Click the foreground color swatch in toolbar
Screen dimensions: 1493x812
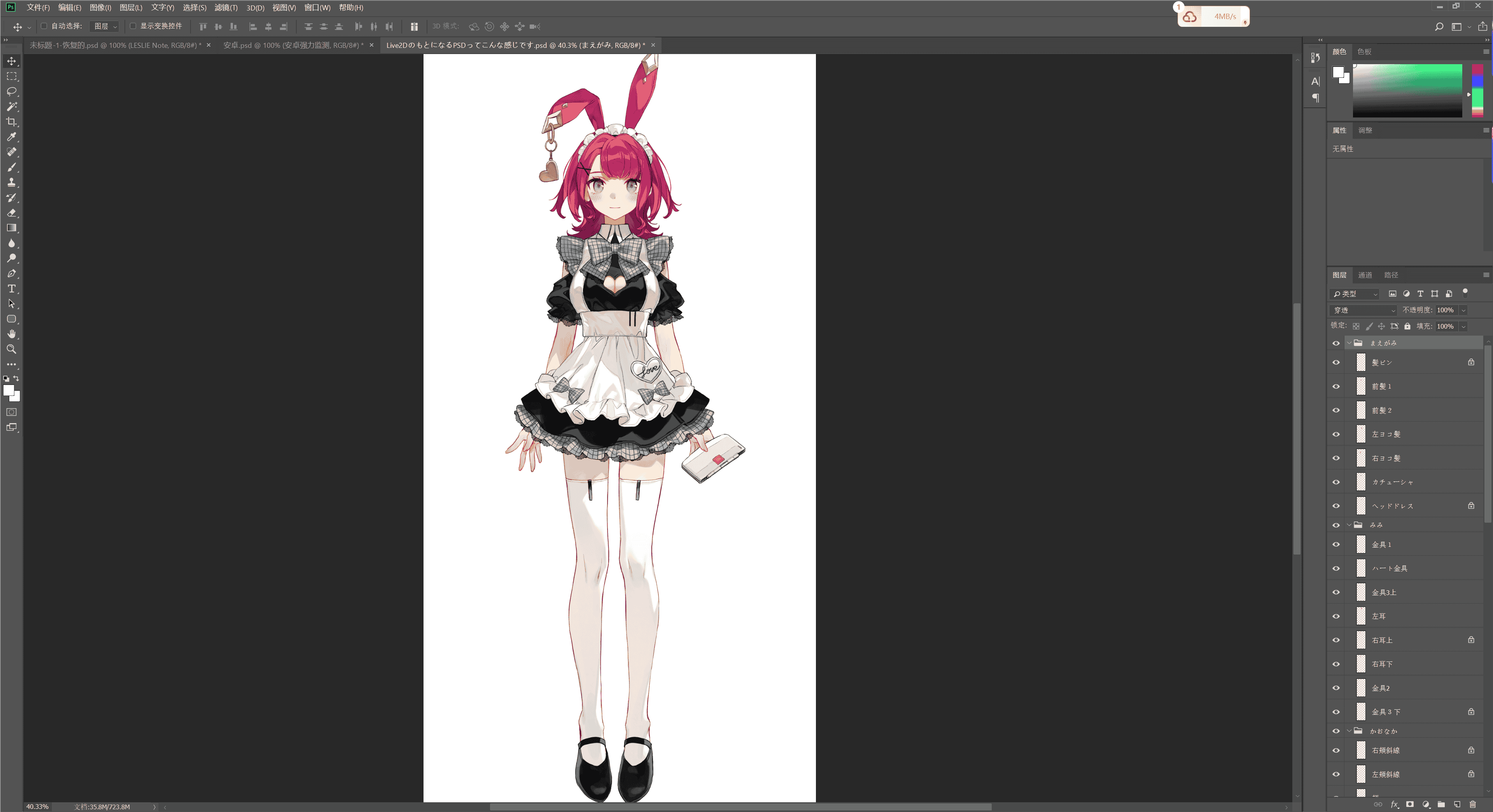coord(9,391)
